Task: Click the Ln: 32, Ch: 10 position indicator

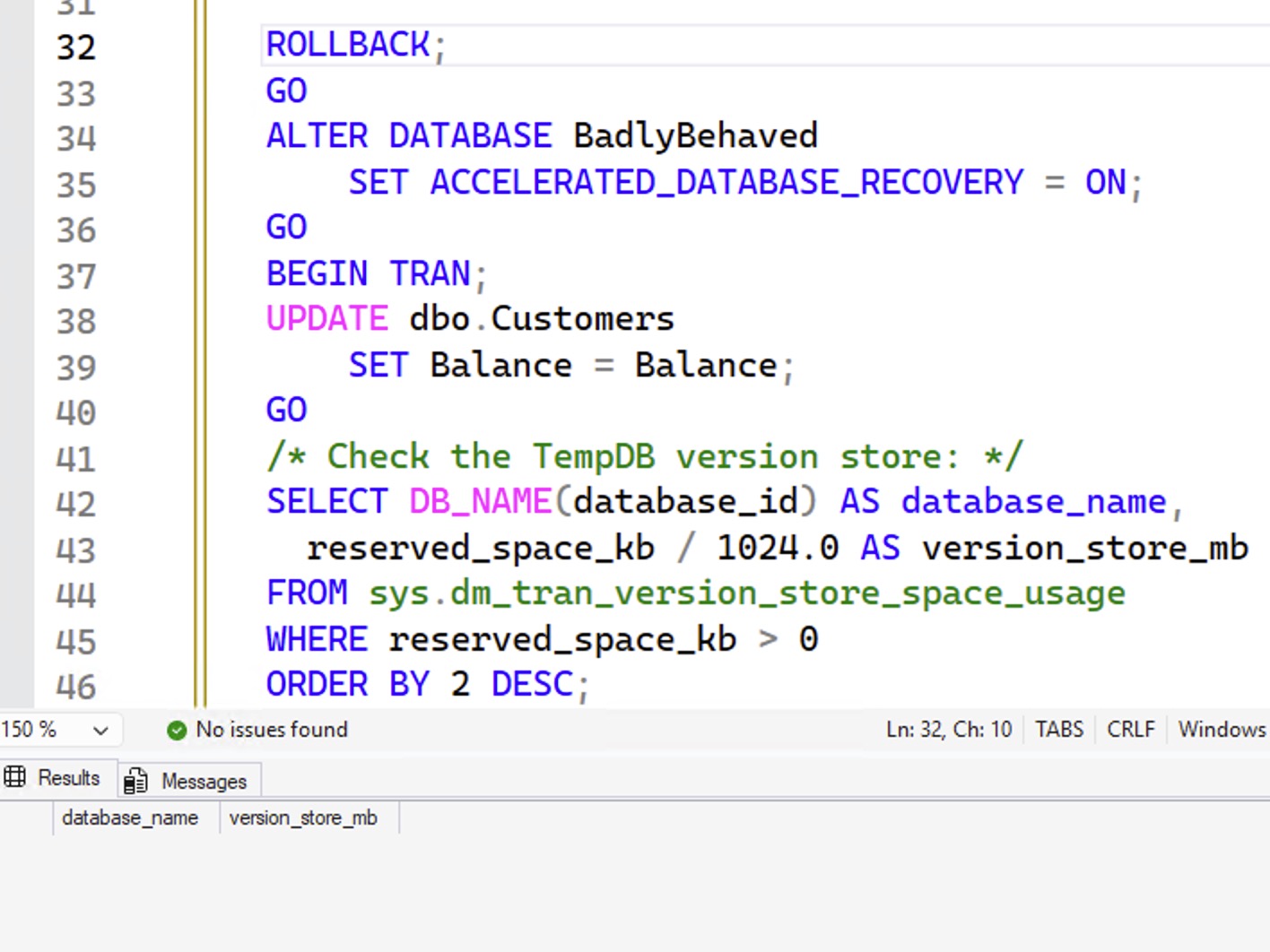Action: pos(948,730)
